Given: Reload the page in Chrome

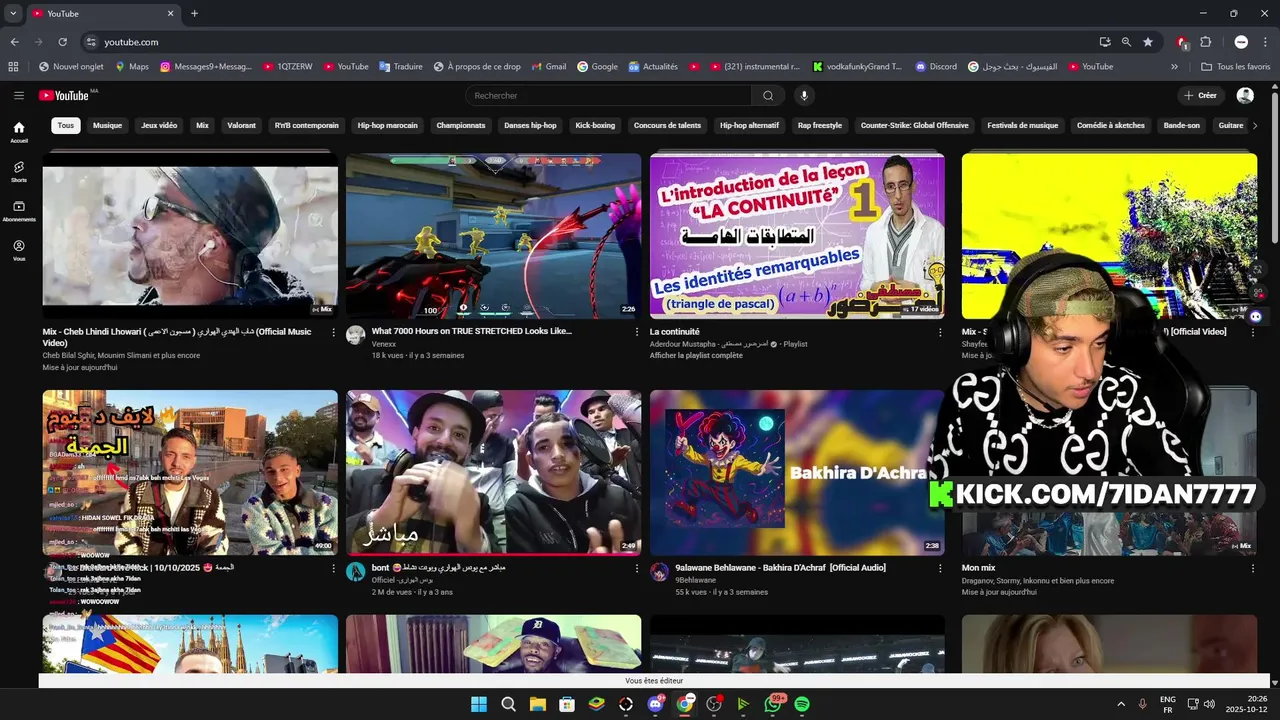Looking at the screenshot, I should pyautogui.click(x=62, y=42).
